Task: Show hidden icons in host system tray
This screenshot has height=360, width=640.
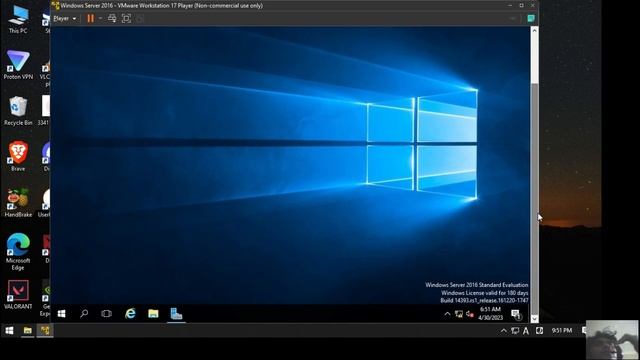Action: tap(504, 331)
